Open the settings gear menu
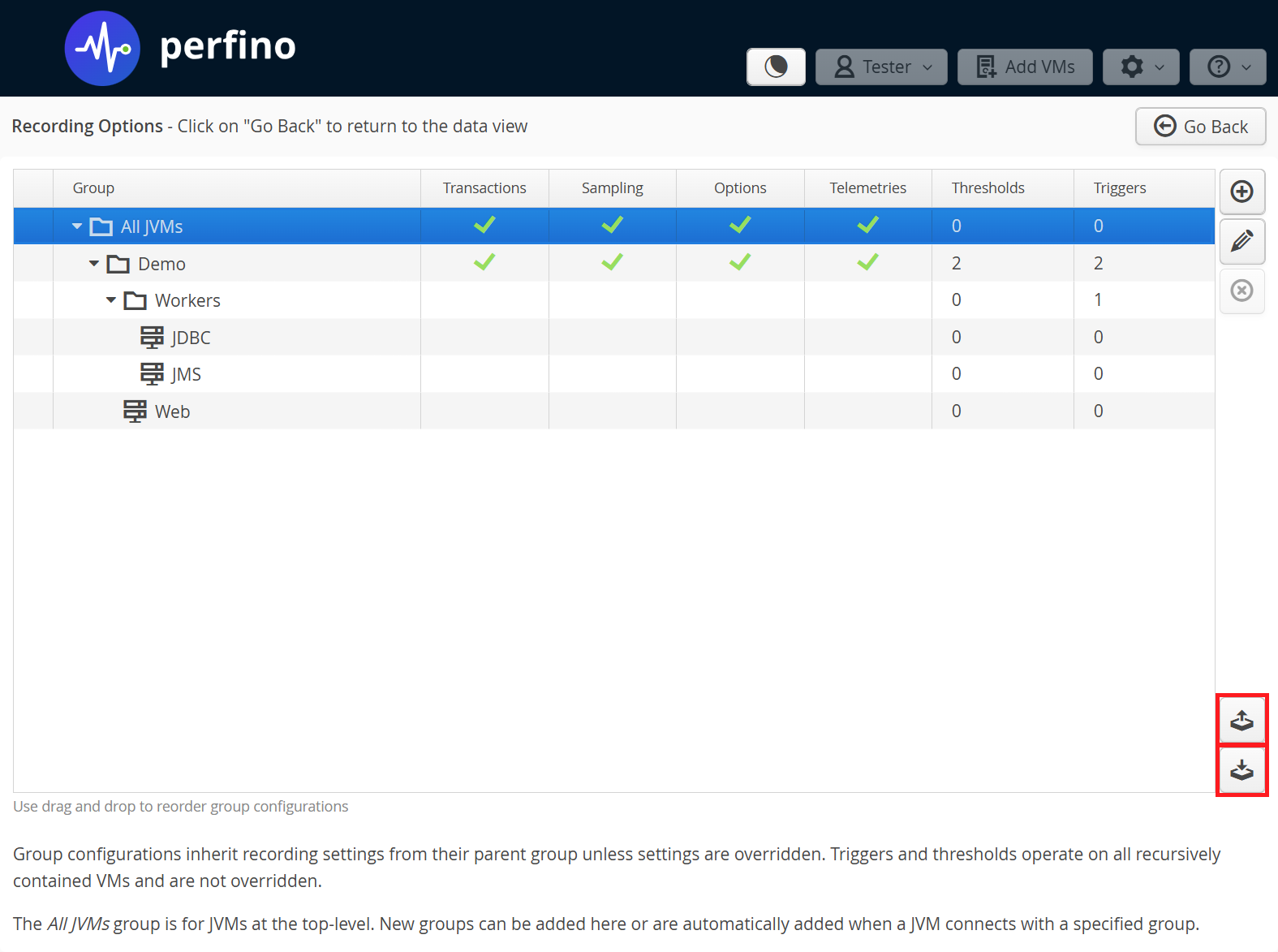The image size is (1278, 952). tap(1142, 67)
